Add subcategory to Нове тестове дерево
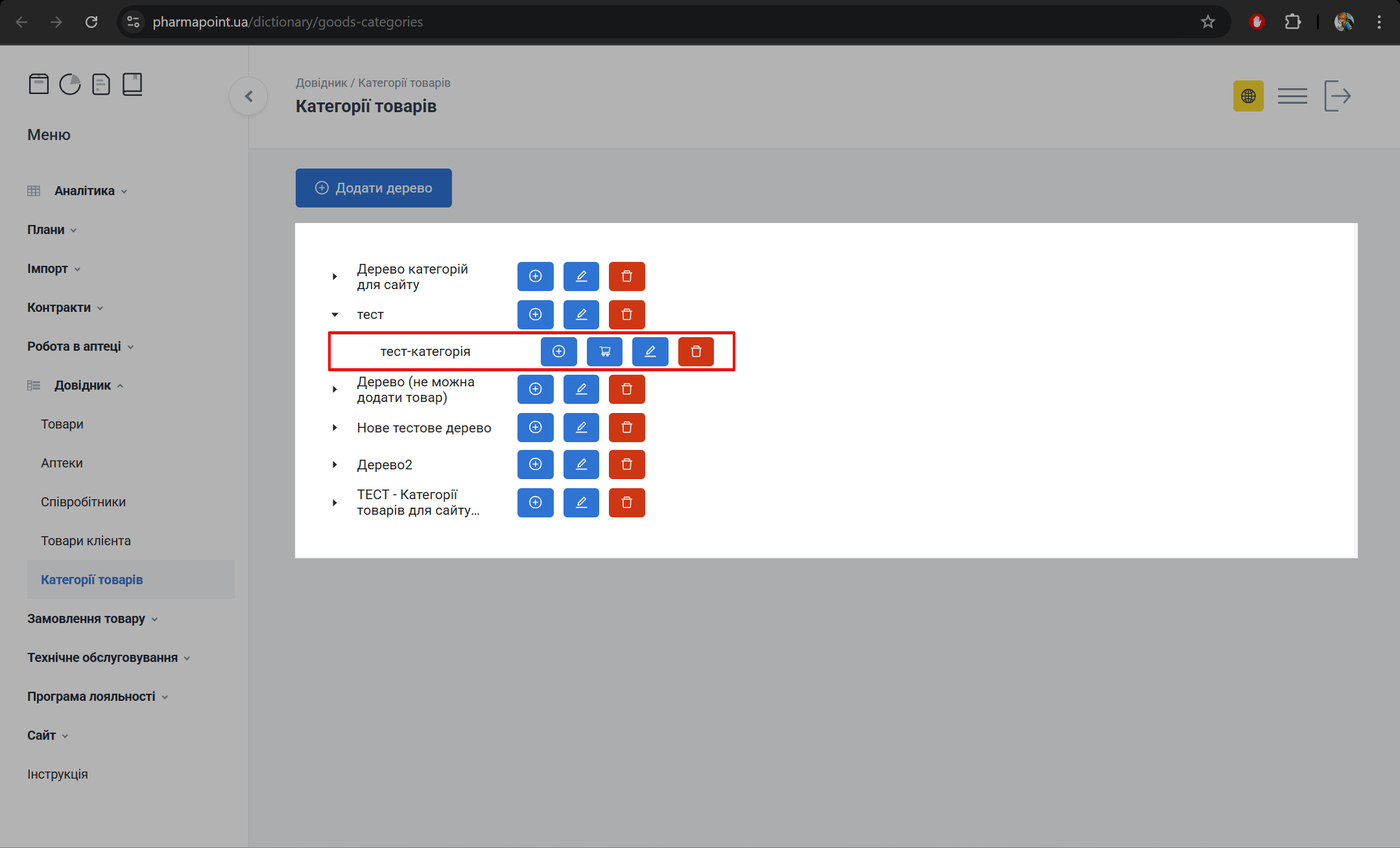Screen dimensions: 1400x848 pyautogui.click(x=535, y=427)
